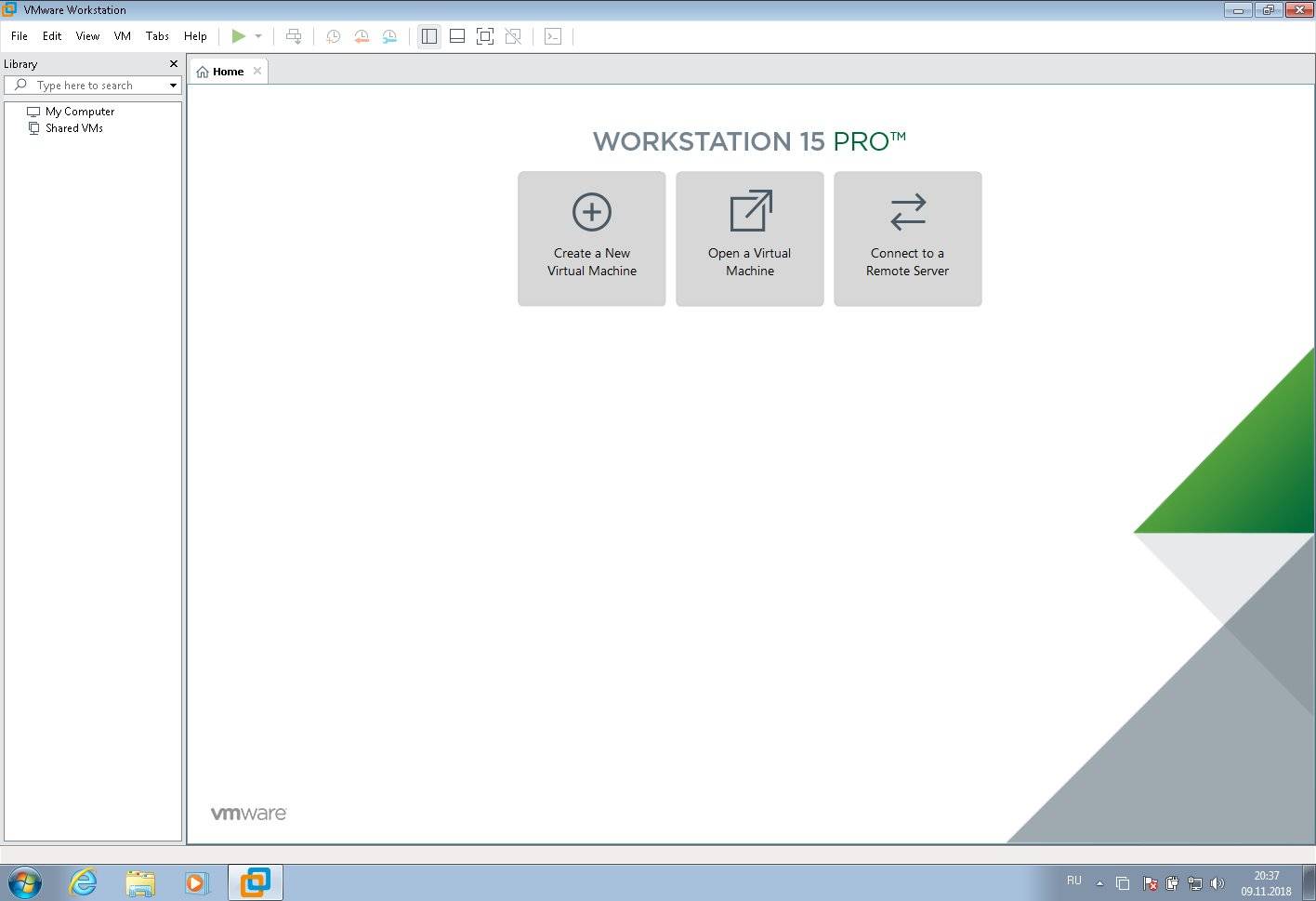
Task: Open the power options dropdown arrow
Action: (258, 36)
